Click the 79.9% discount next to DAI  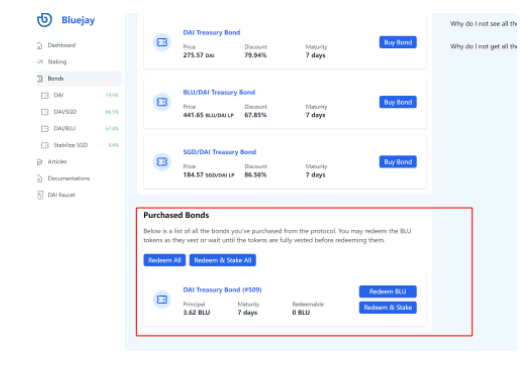pos(112,95)
